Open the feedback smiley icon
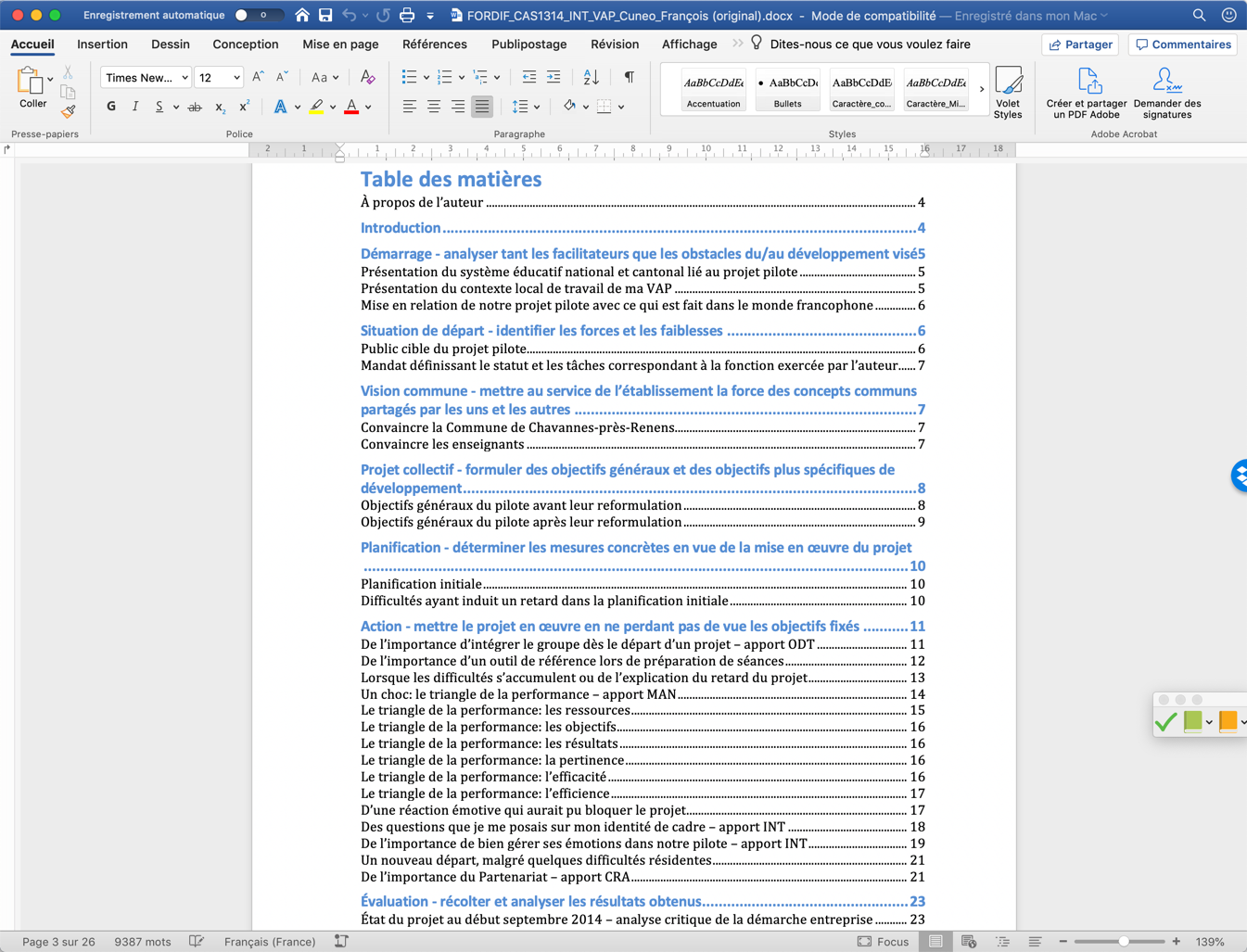 coord(1228,15)
